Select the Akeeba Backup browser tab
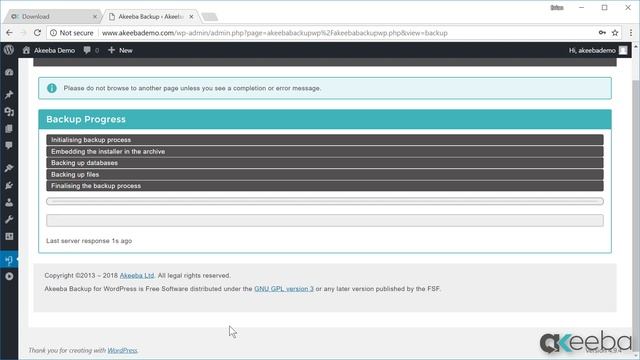The width and height of the screenshot is (640, 360). [151, 17]
